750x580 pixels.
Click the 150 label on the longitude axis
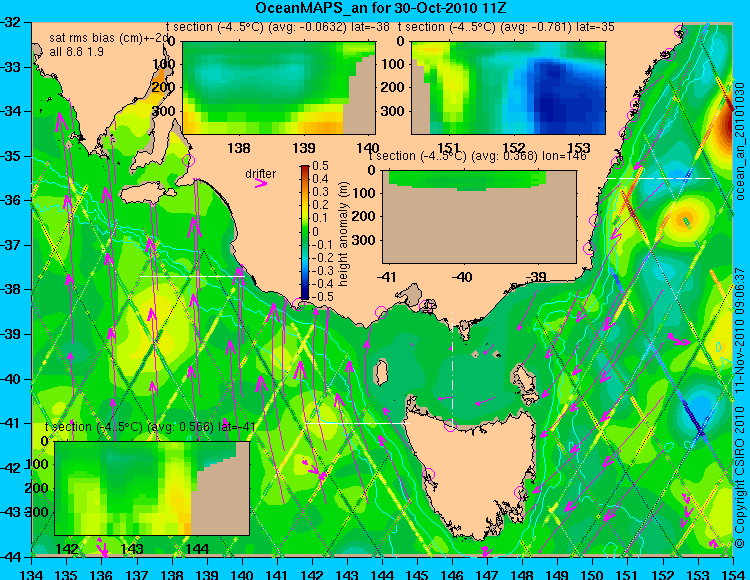(592, 574)
